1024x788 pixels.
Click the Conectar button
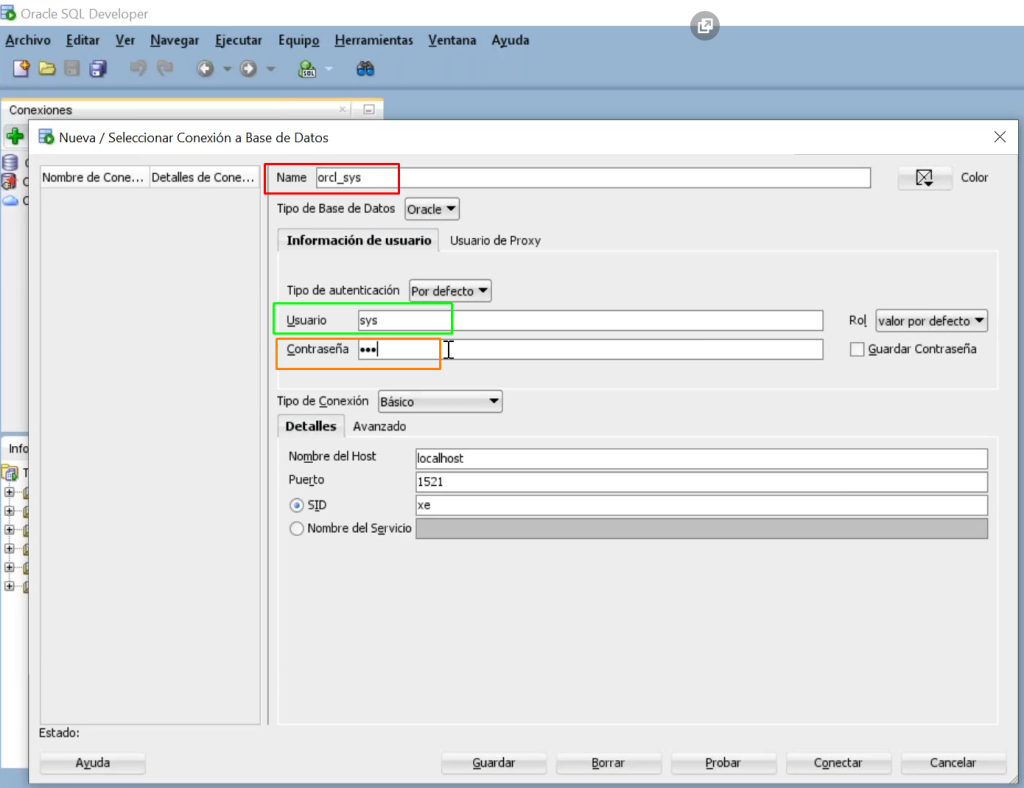point(838,763)
